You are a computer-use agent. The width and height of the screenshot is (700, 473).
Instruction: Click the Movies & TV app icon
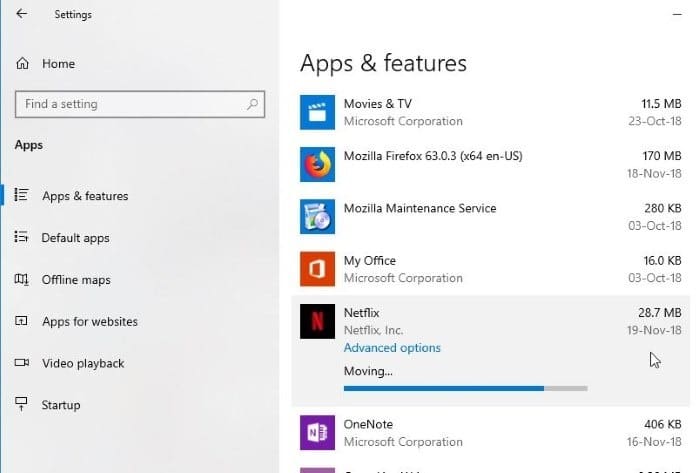[317, 112]
